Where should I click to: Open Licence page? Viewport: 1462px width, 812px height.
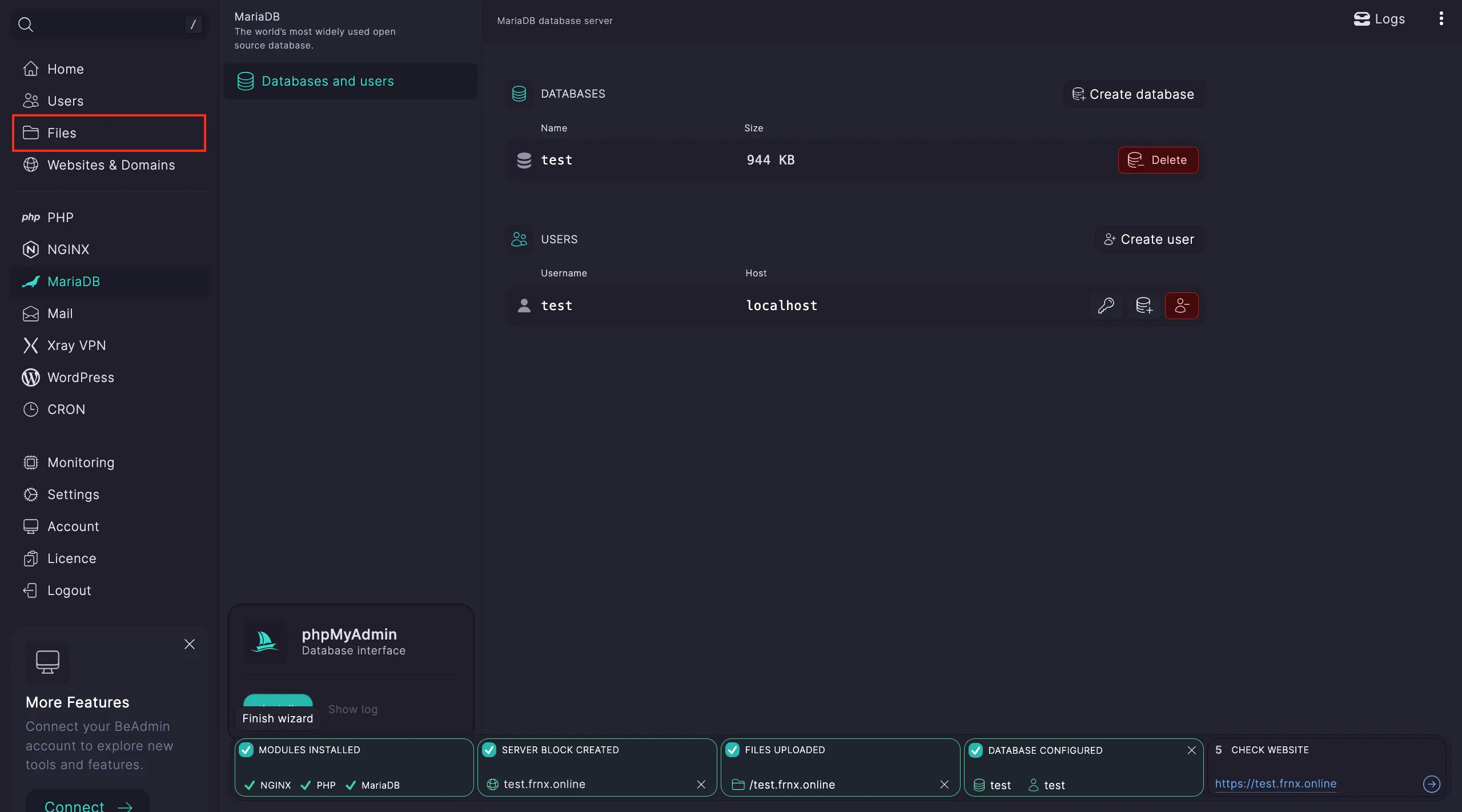[x=110, y=558]
